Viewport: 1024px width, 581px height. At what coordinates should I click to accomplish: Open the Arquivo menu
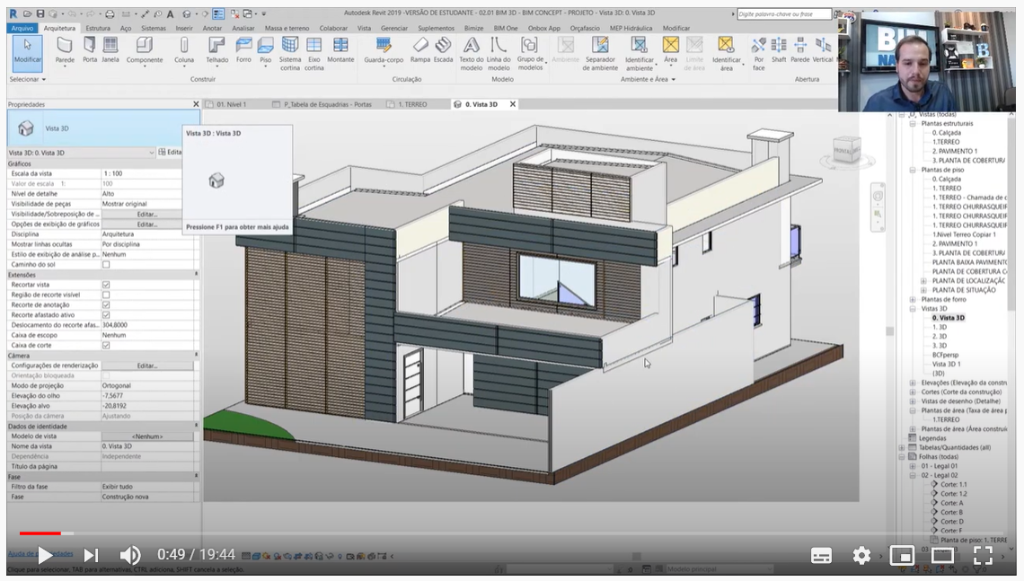(x=22, y=28)
